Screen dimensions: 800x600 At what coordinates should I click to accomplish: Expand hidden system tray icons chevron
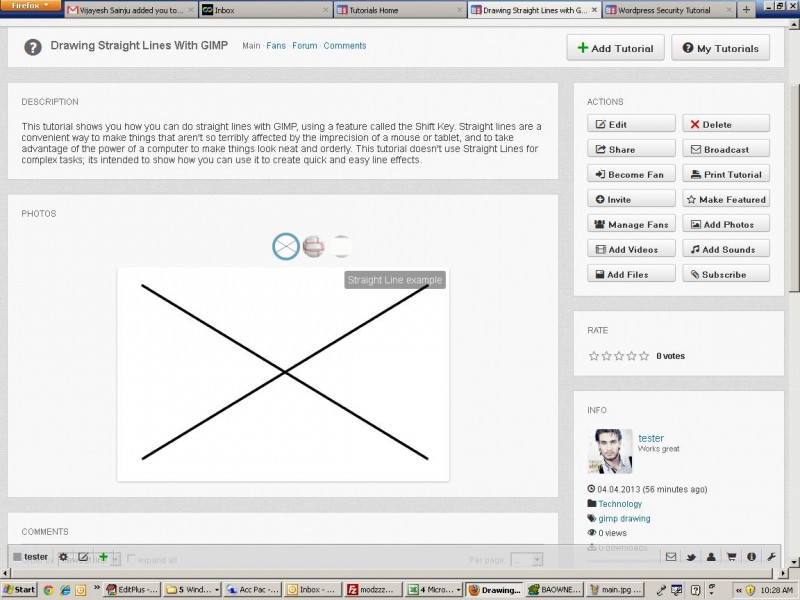738,590
